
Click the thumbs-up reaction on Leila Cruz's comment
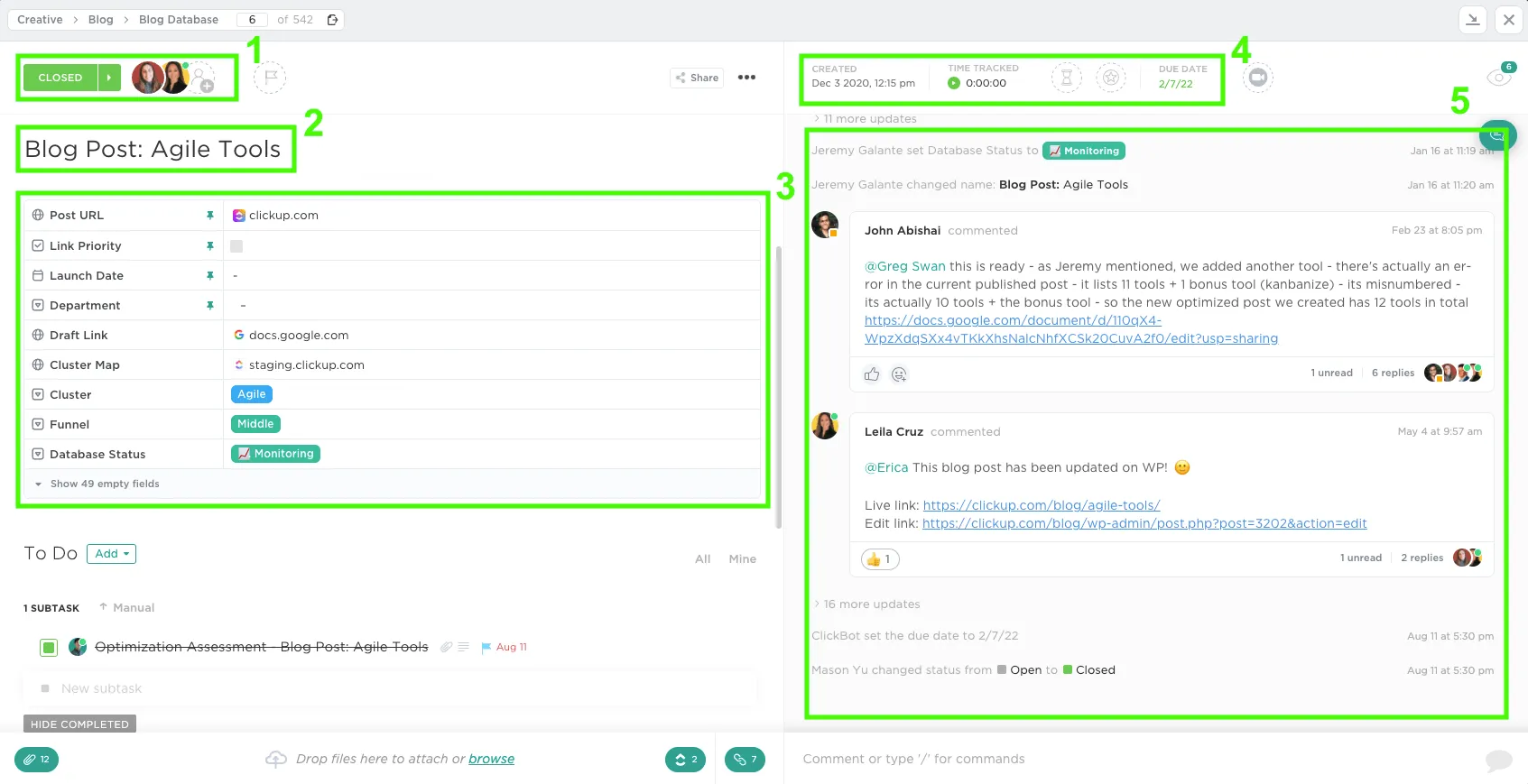coord(880,559)
